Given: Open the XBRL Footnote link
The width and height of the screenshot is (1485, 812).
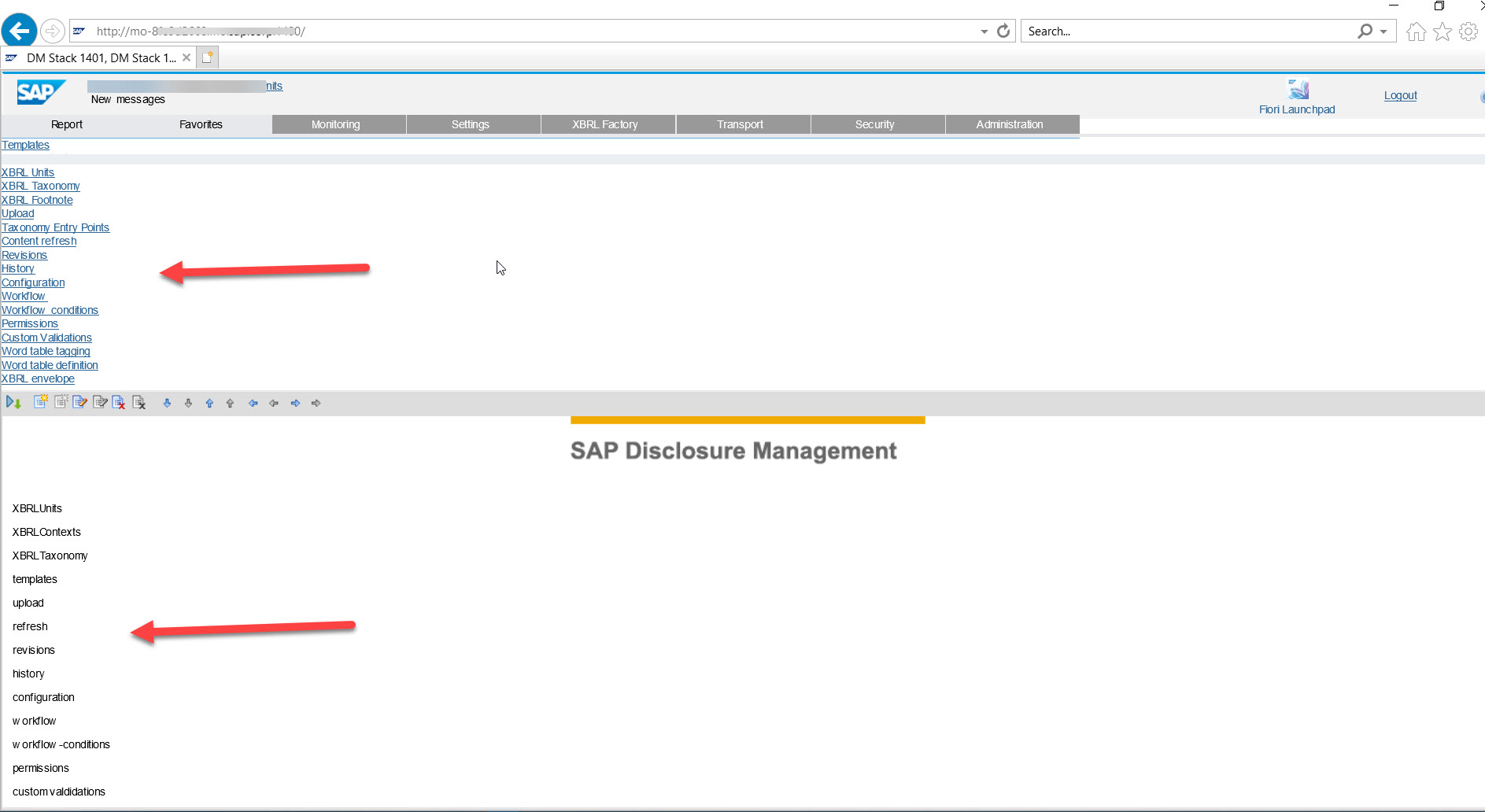Looking at the screenshot, I should [x=37, y=200].
